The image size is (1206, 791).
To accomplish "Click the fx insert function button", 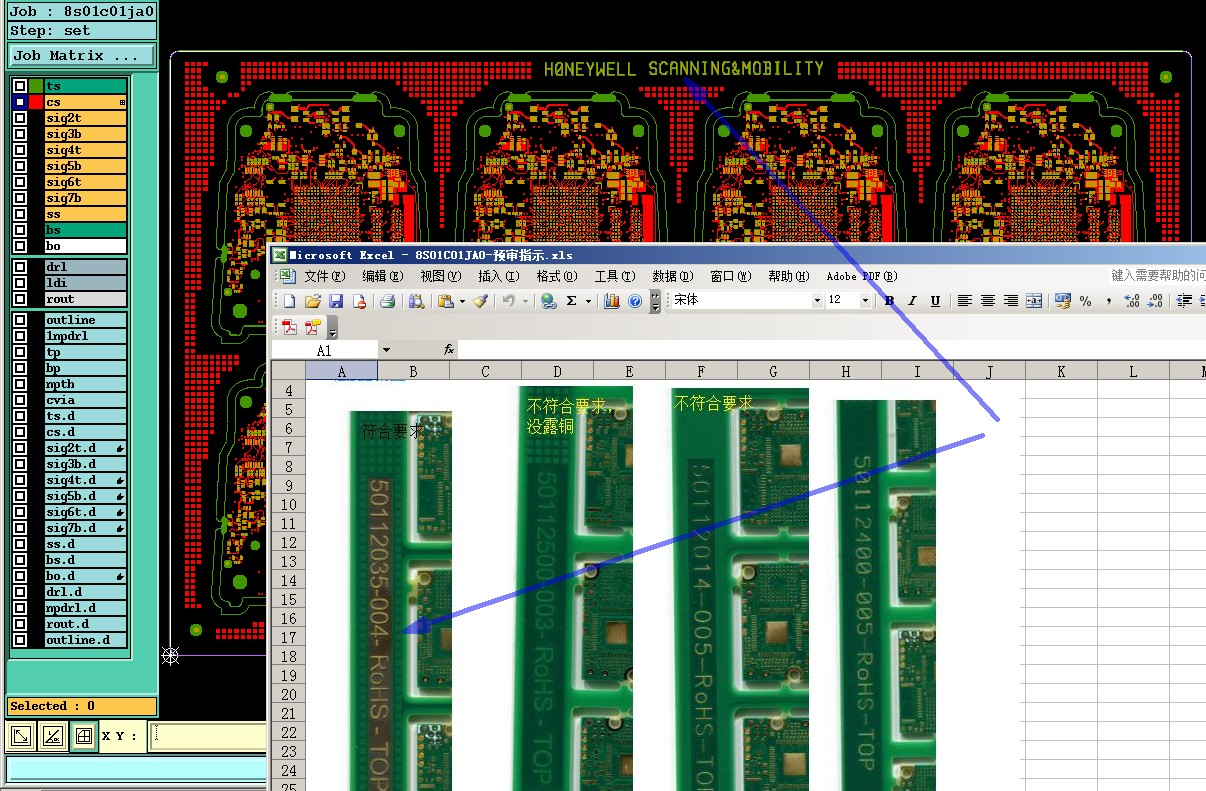I will [449, 350].
